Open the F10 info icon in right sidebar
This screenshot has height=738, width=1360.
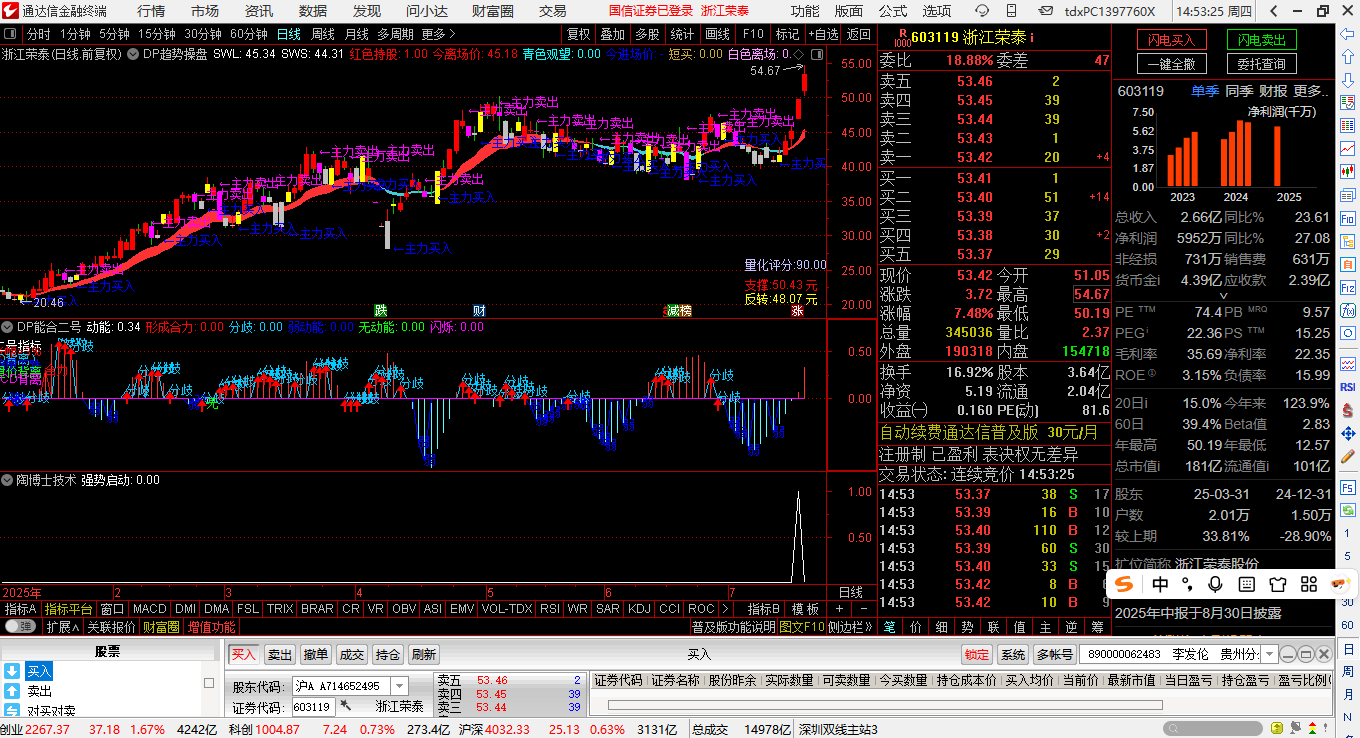click(x=1346, y=219)
